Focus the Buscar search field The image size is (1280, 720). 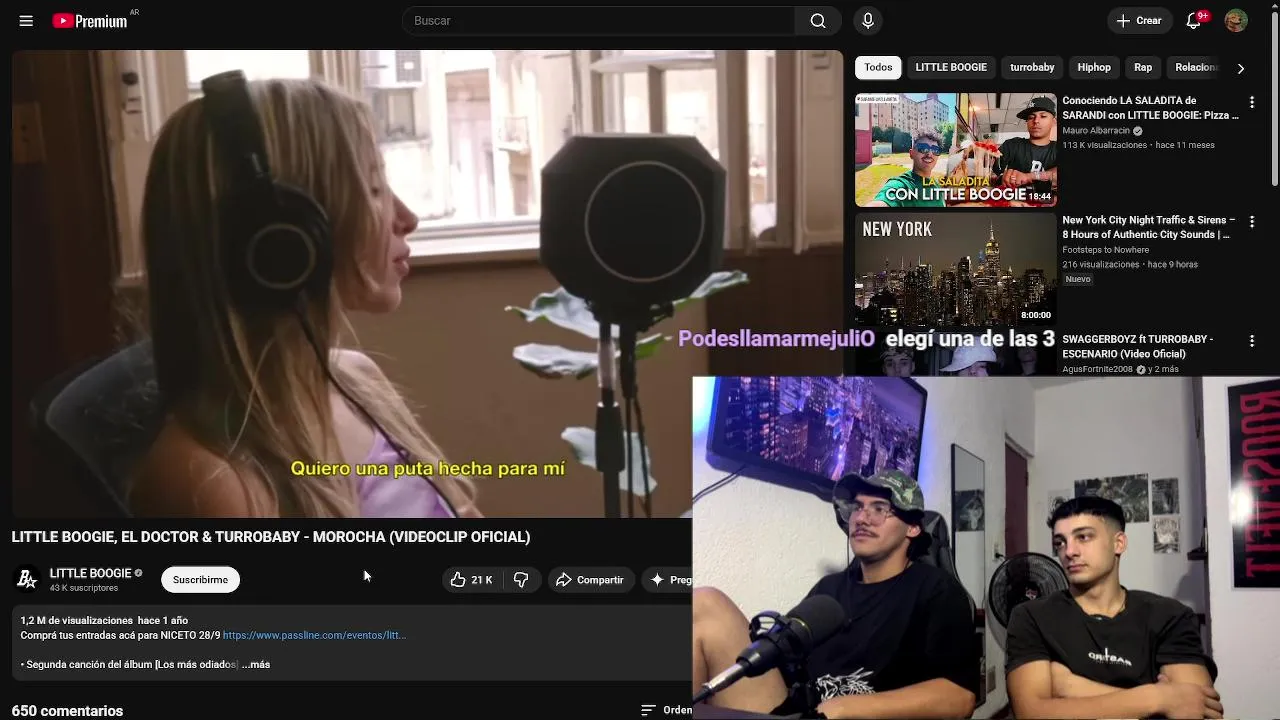(x=598, y=21)
